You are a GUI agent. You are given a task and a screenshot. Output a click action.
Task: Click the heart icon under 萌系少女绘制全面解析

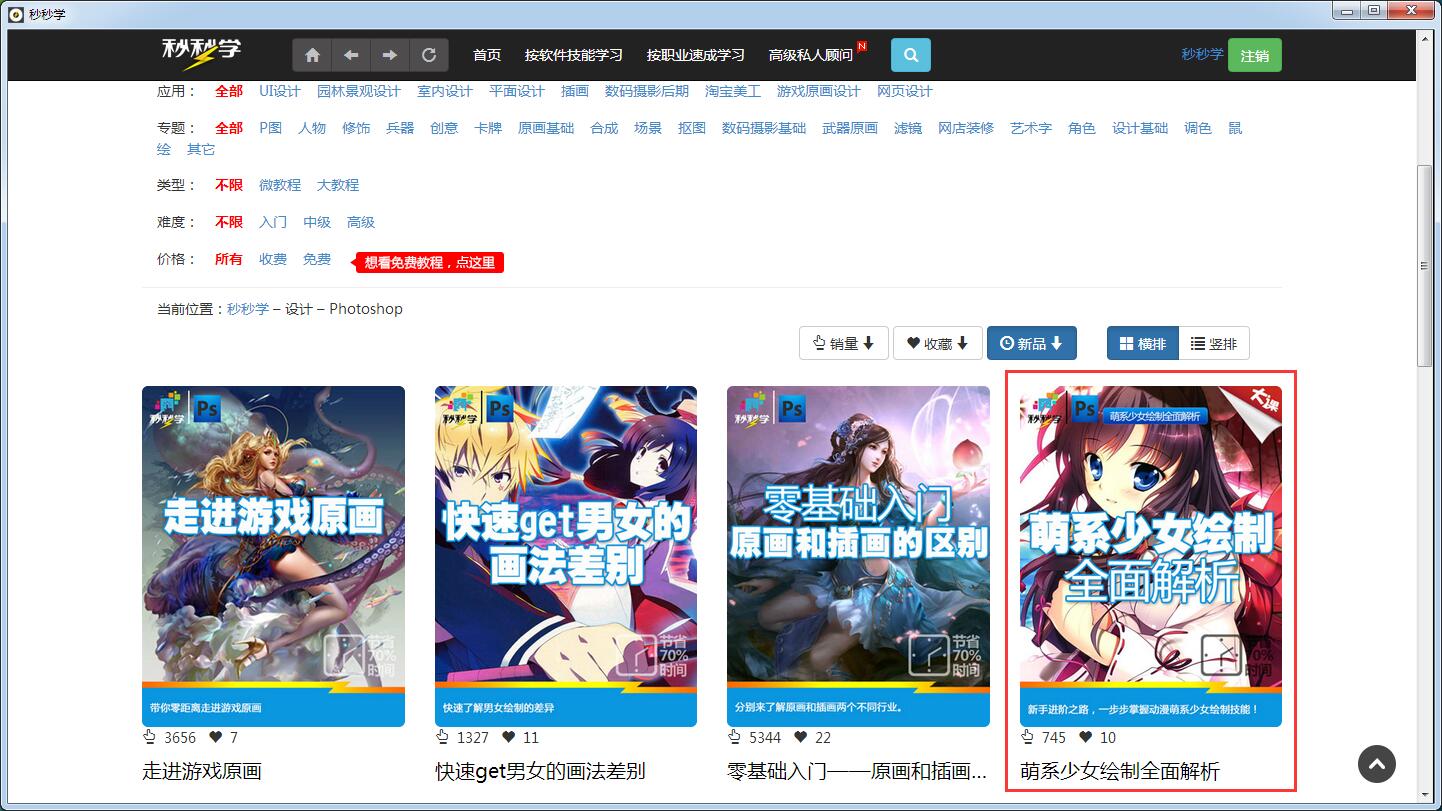[1086, 737]
